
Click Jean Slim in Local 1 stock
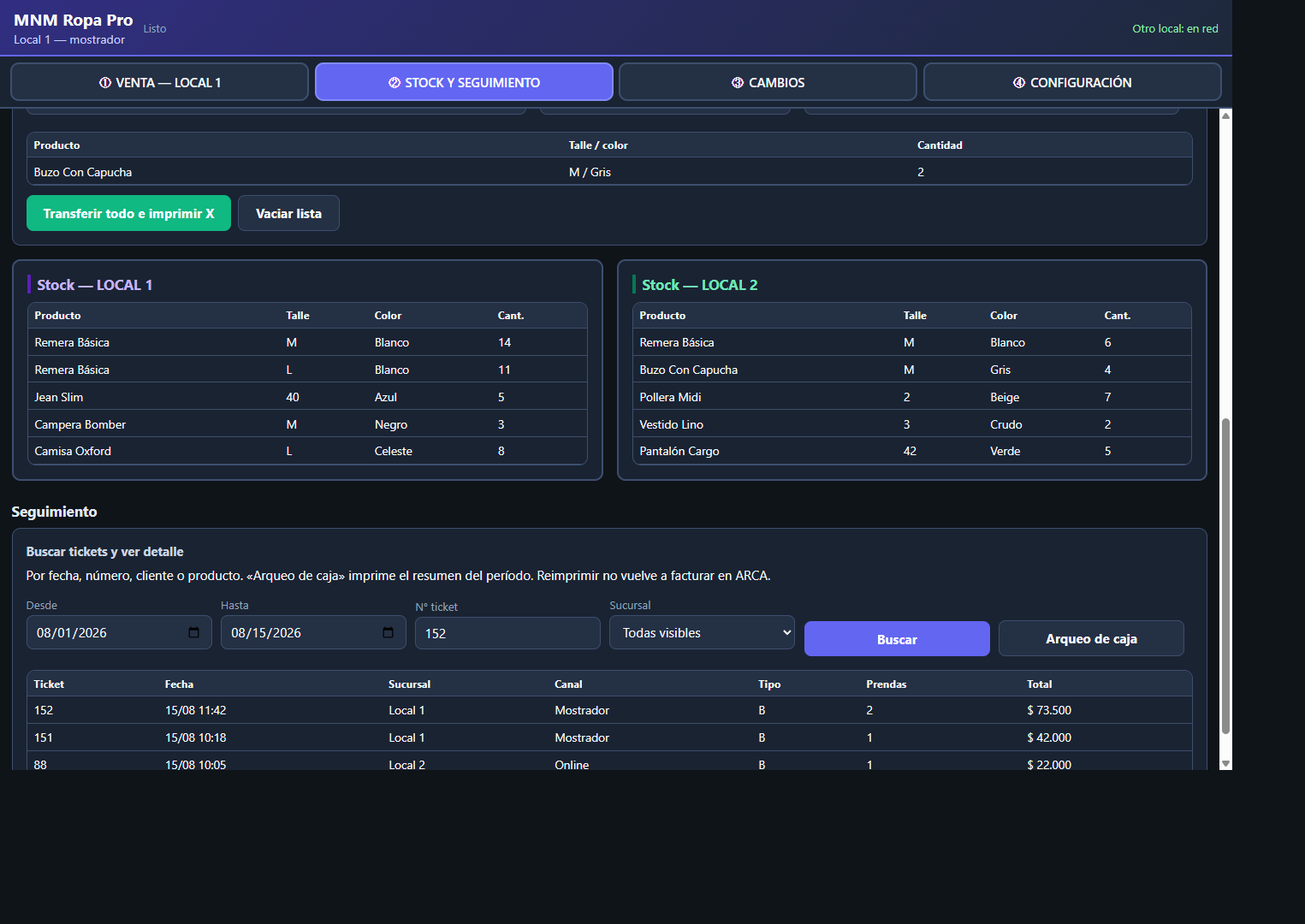(59, 397)
